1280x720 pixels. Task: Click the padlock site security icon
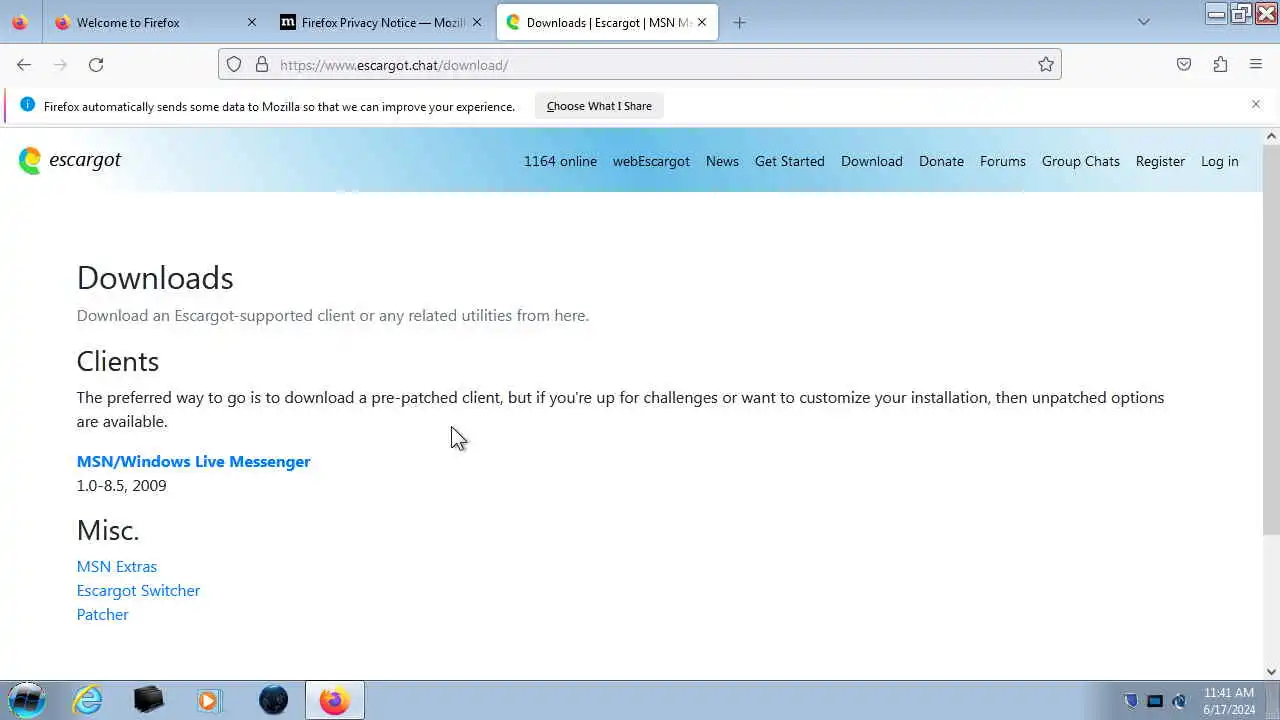click(262, 64)
